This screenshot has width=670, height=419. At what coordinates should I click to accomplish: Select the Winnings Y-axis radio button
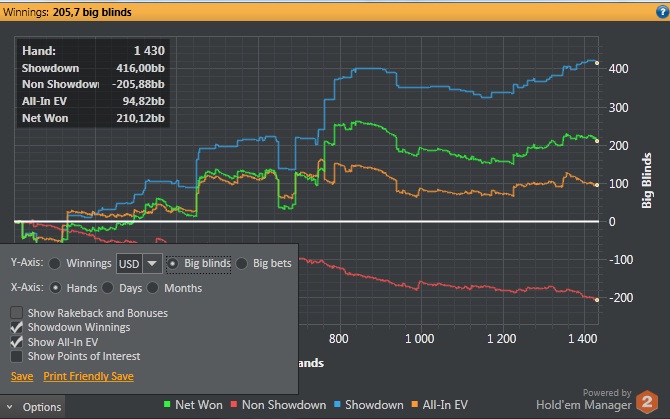pos(55,264)
